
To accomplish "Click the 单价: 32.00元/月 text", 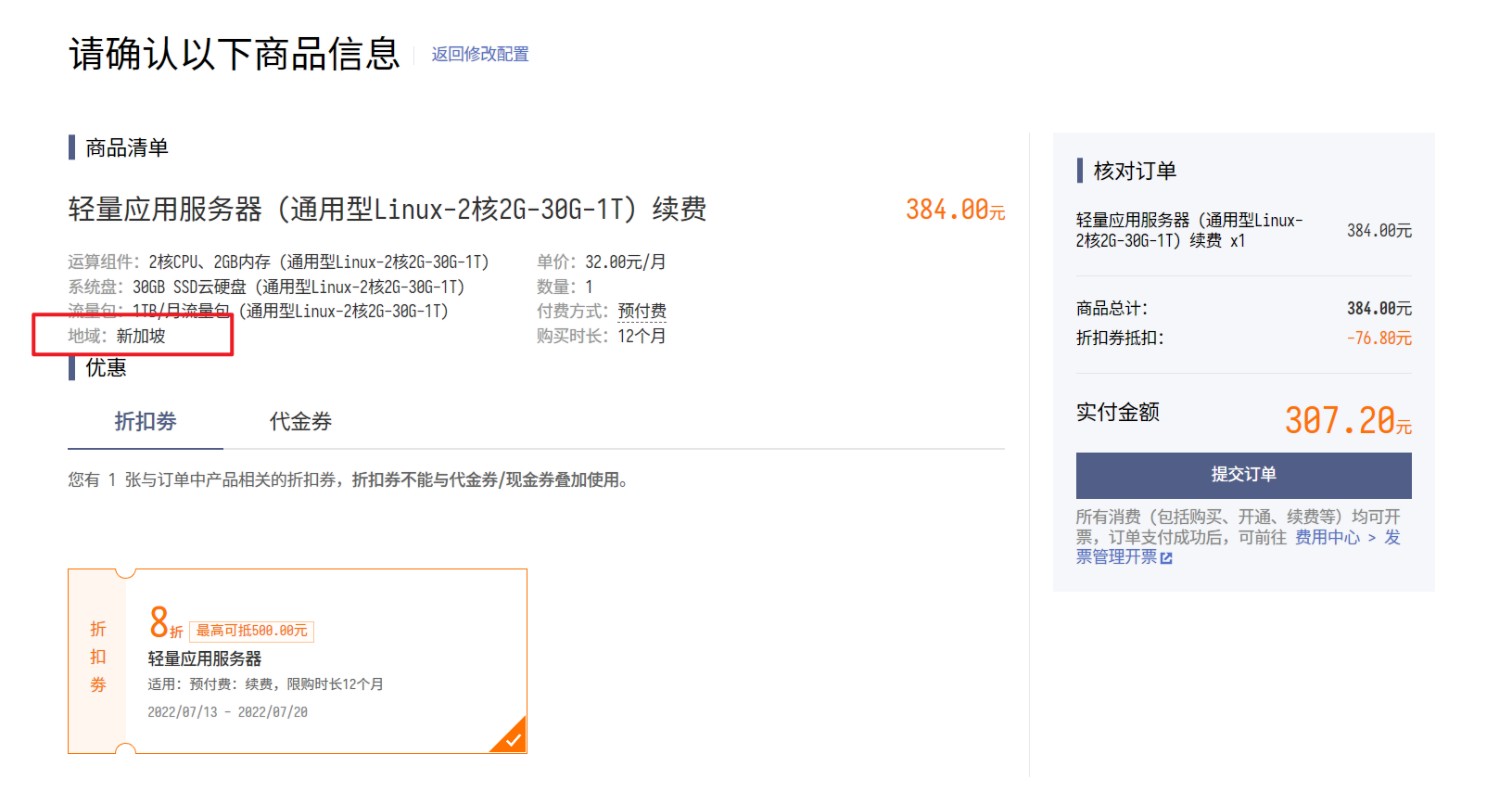I will [601, 262].
